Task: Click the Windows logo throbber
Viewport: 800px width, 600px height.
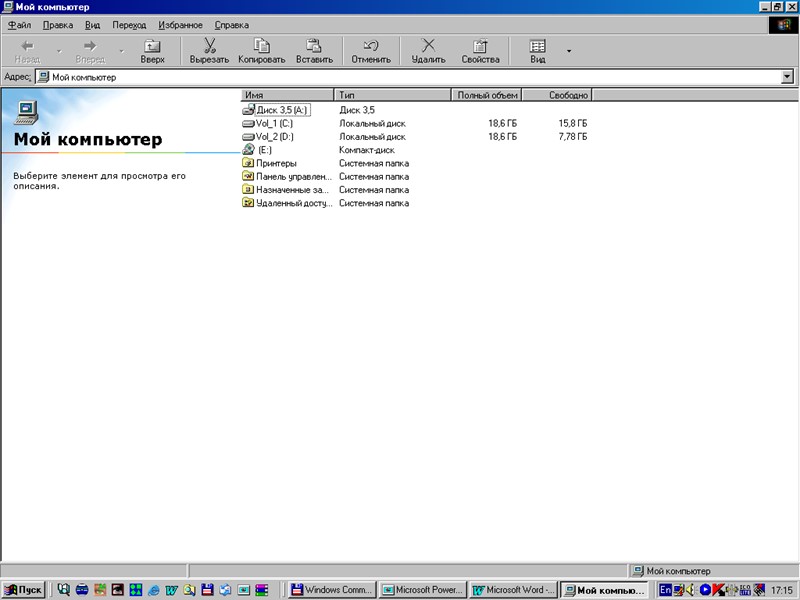Action: [783, 25]
